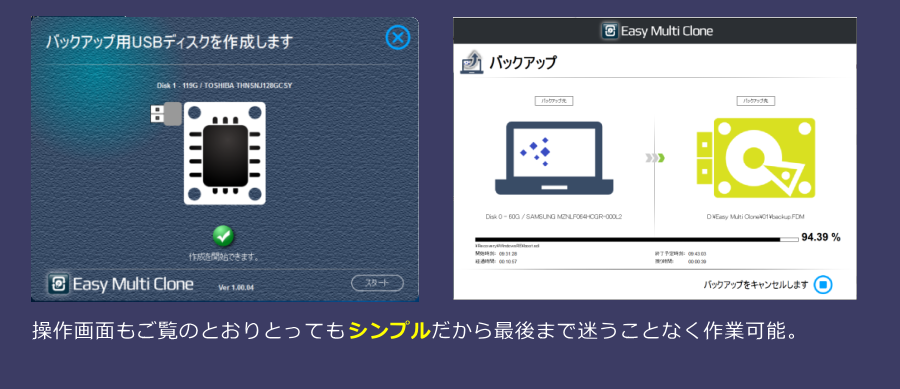The width and height of the screenshot is (900, 389).
Task: Stop backup with the blue cancel icon
Action: 823,285
